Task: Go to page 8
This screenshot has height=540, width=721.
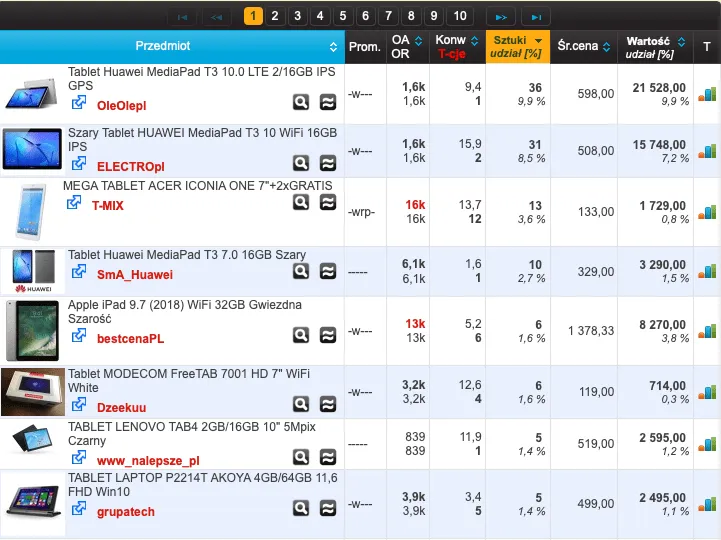Action: [x=411, y=16]
